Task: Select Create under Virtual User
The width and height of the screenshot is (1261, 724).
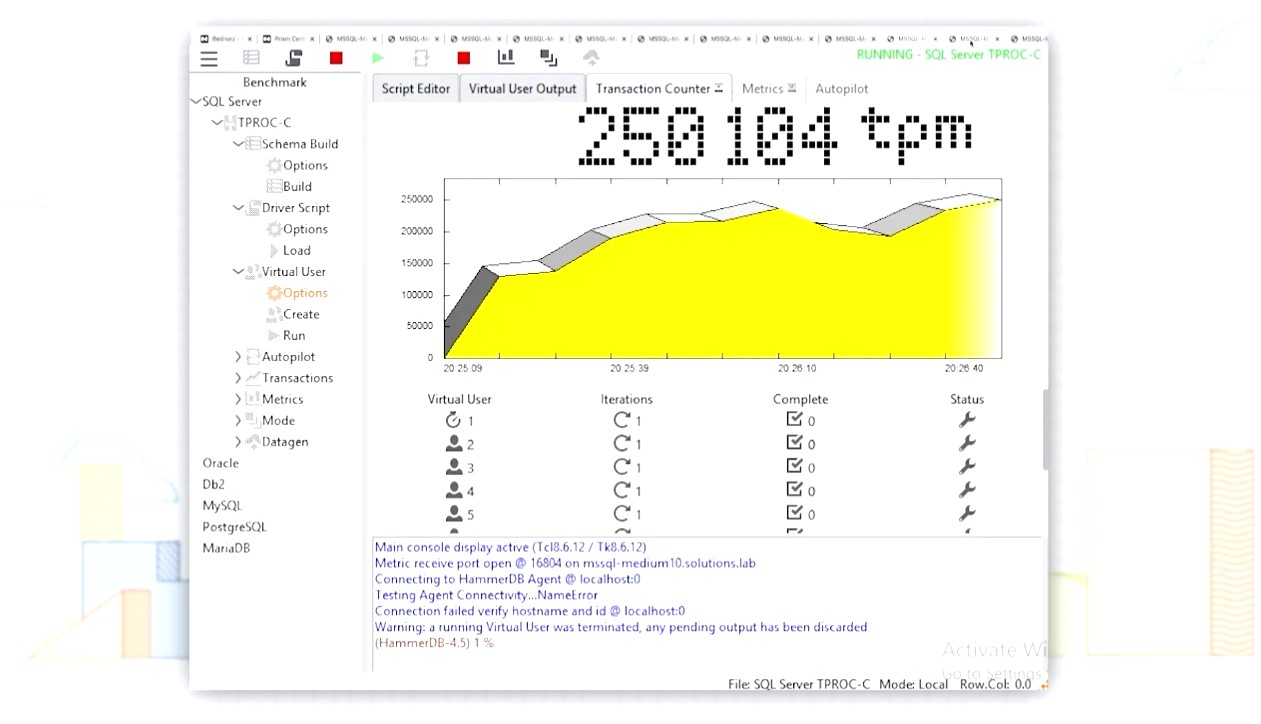Action: pos(301,314)
